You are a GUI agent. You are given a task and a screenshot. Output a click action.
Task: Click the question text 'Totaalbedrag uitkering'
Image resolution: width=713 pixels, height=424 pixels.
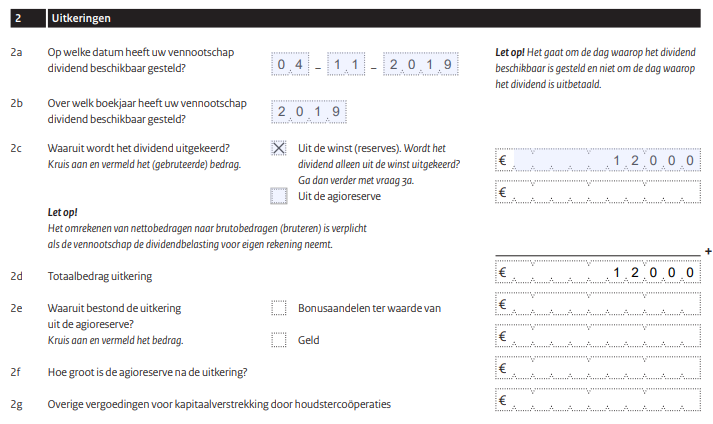[x=100, y=276]
